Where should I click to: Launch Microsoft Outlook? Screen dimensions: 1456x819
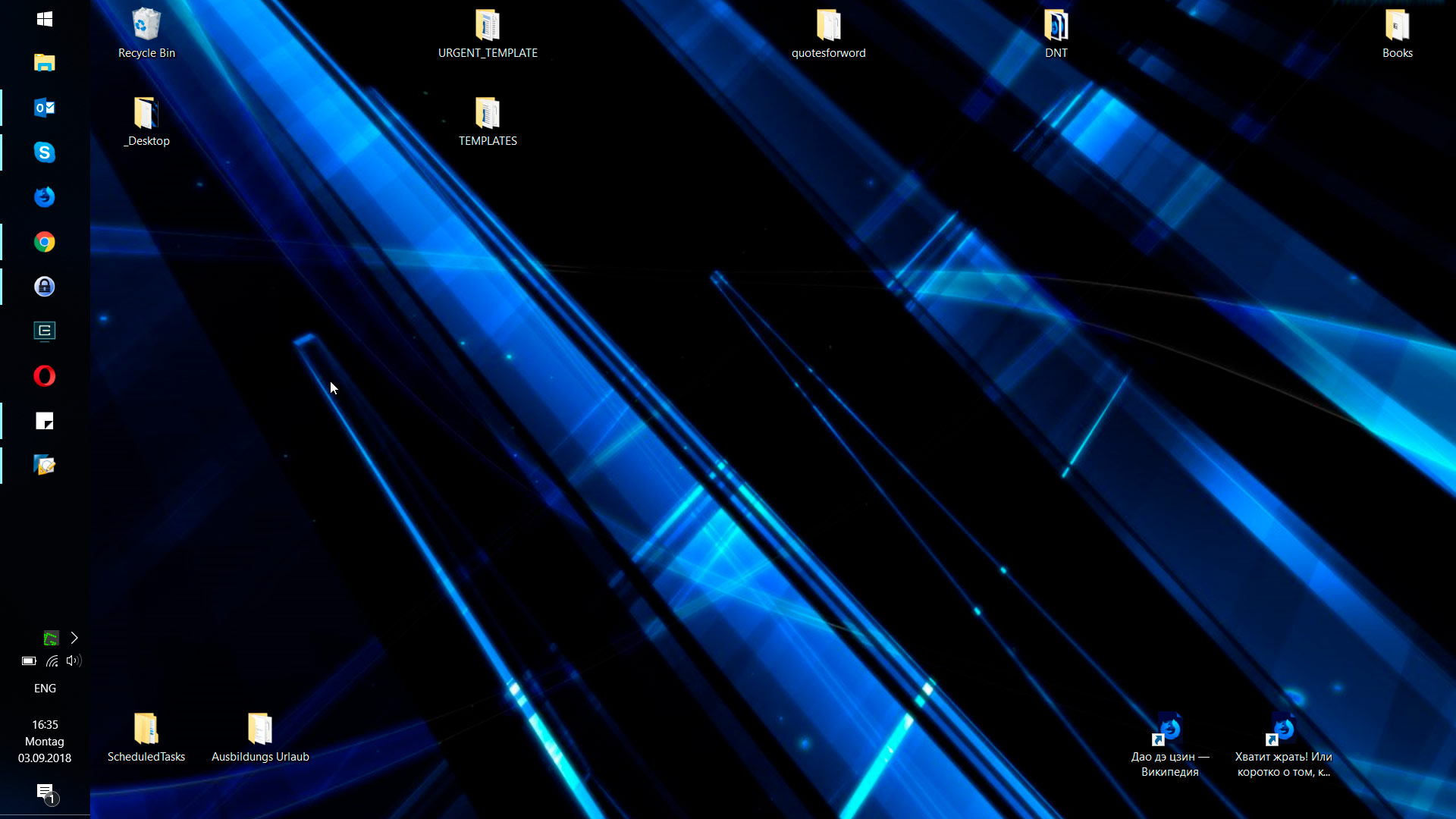44,107
